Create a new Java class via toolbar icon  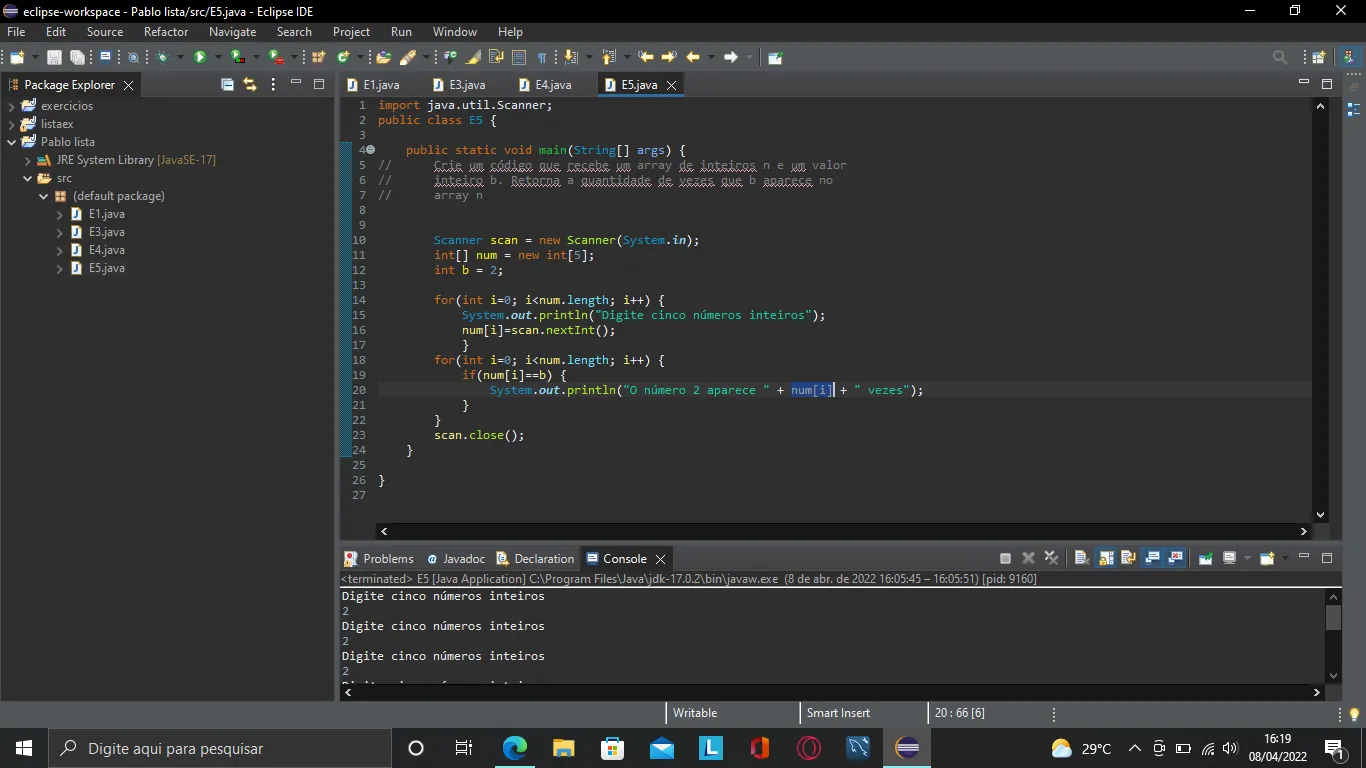[x=343, y=57]
